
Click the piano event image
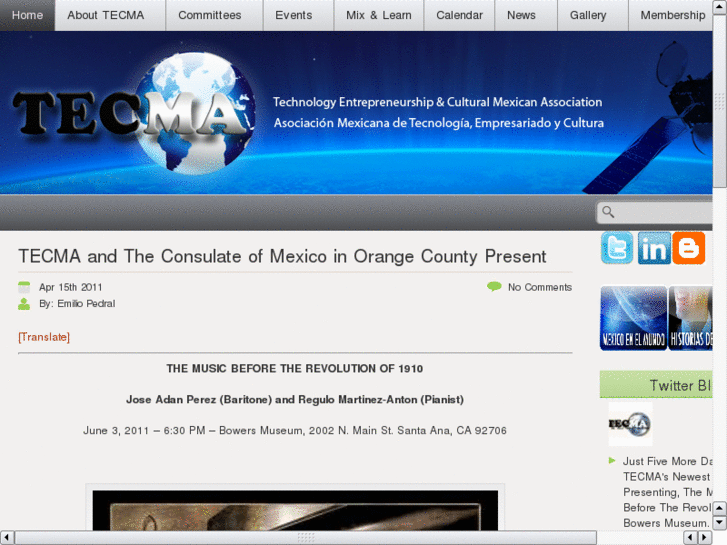[295, 510]
